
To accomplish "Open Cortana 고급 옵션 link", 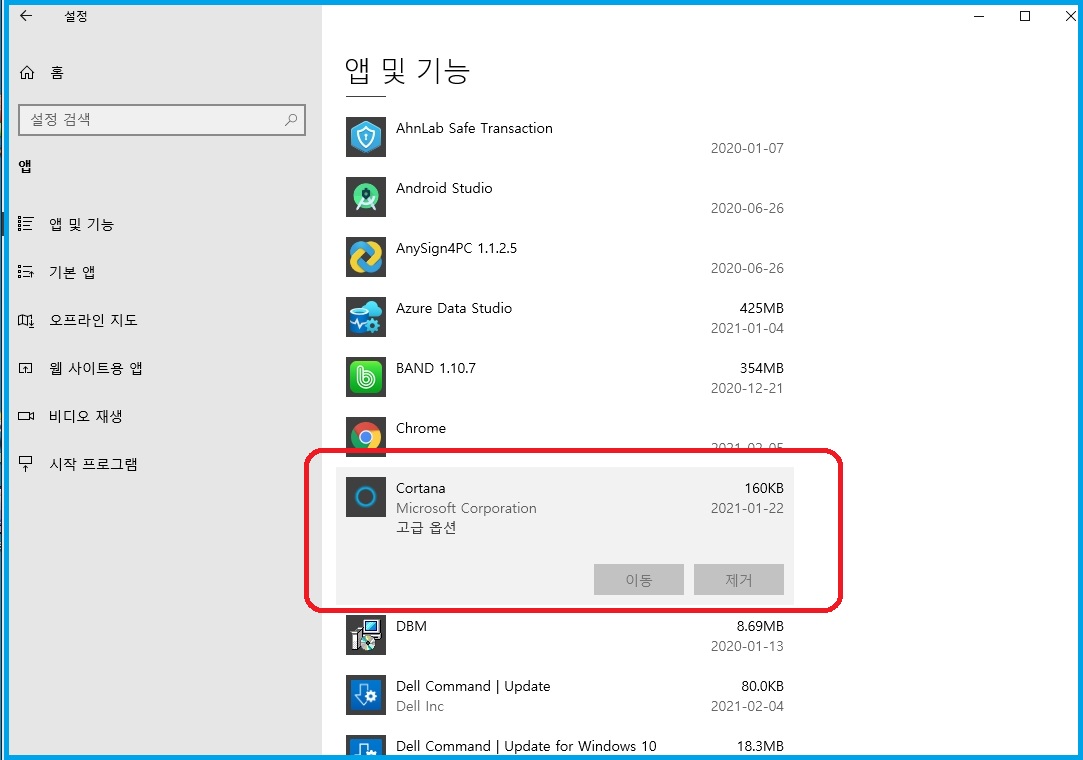I will [426, 528].
